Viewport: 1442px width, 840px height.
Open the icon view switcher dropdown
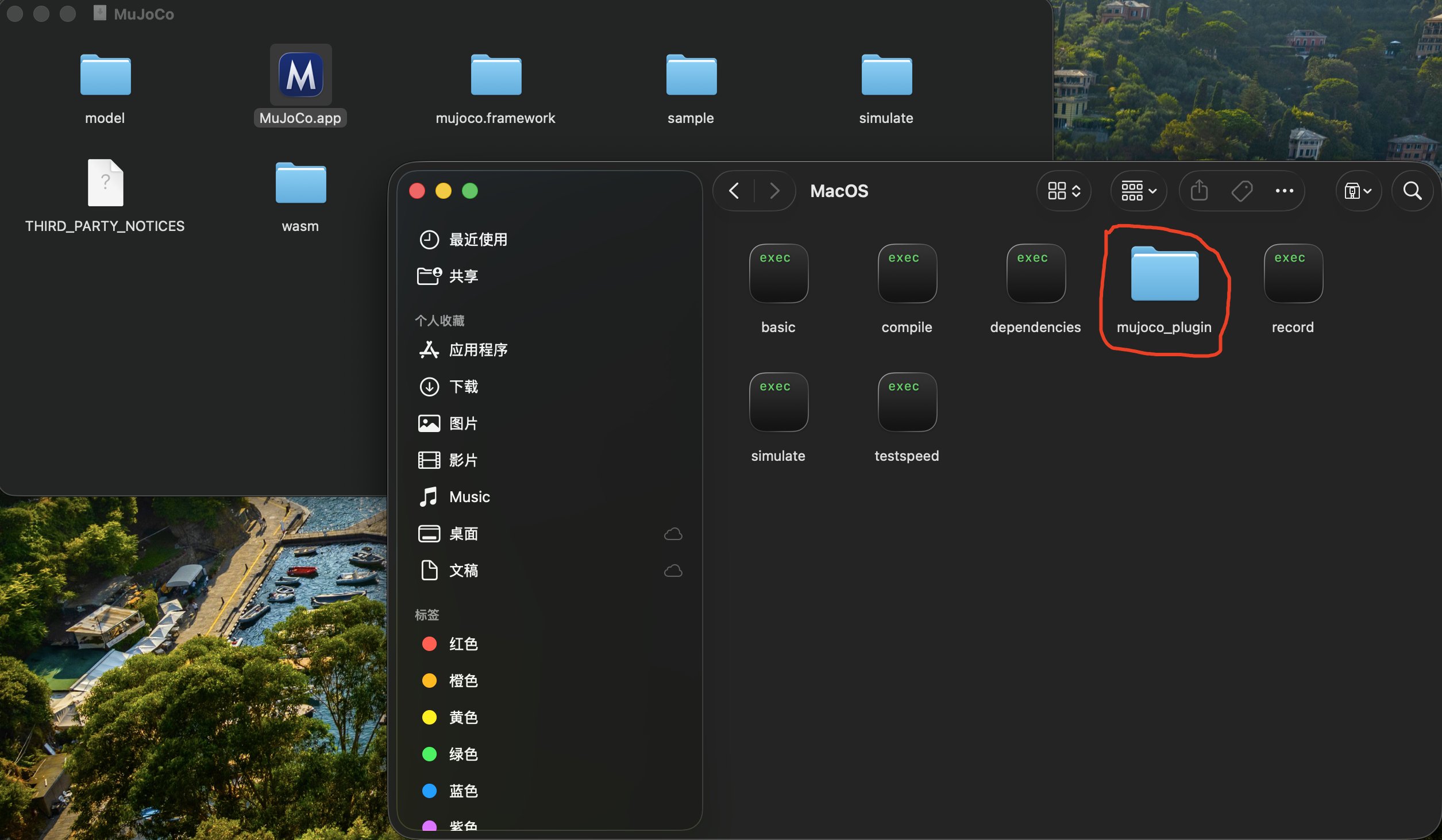pyautogui.click(x=1063, y=191)
